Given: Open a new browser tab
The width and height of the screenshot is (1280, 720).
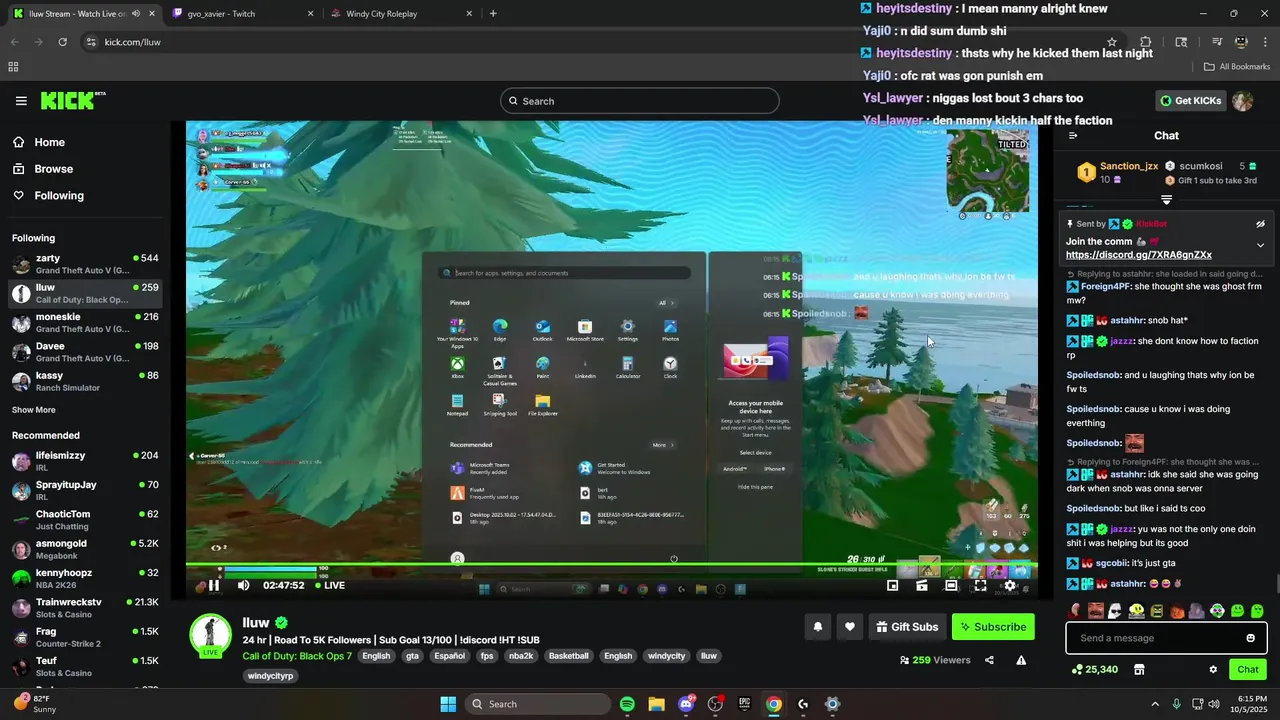Looking at the screenshot, I should tap(493, 14).
